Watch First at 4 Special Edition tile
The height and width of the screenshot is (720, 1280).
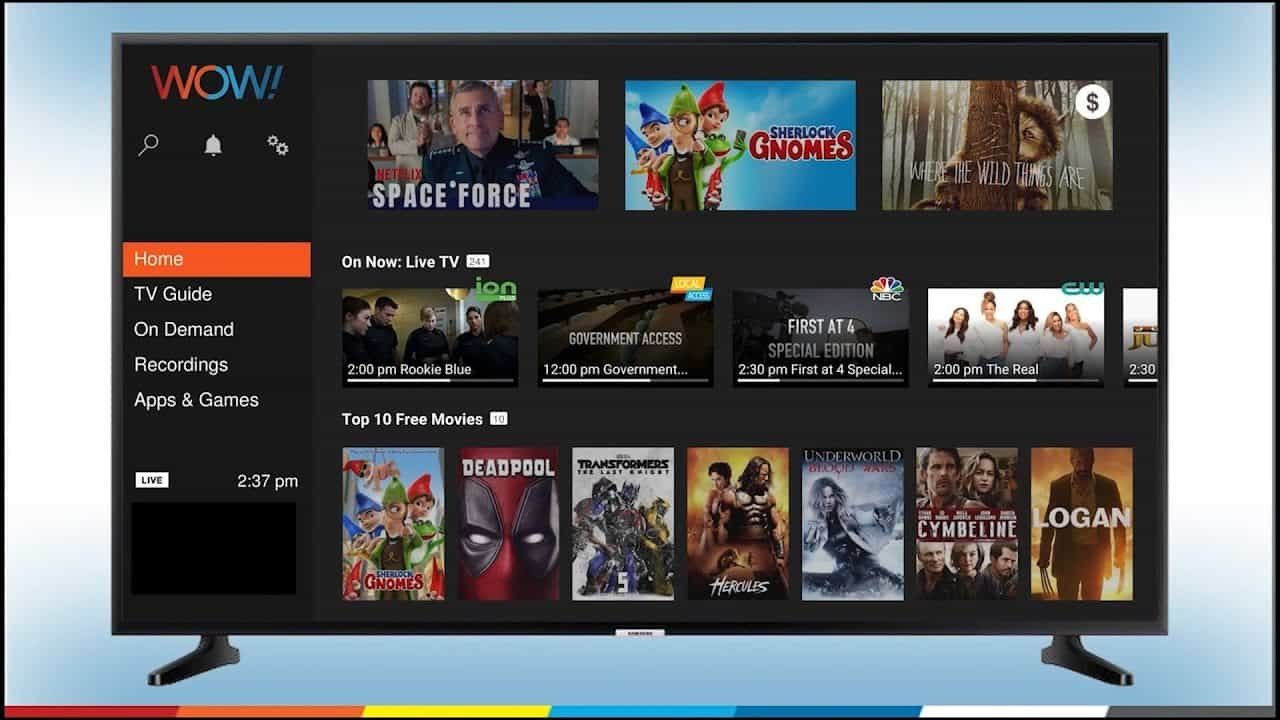pyautogui.click(x=821, y=337)
